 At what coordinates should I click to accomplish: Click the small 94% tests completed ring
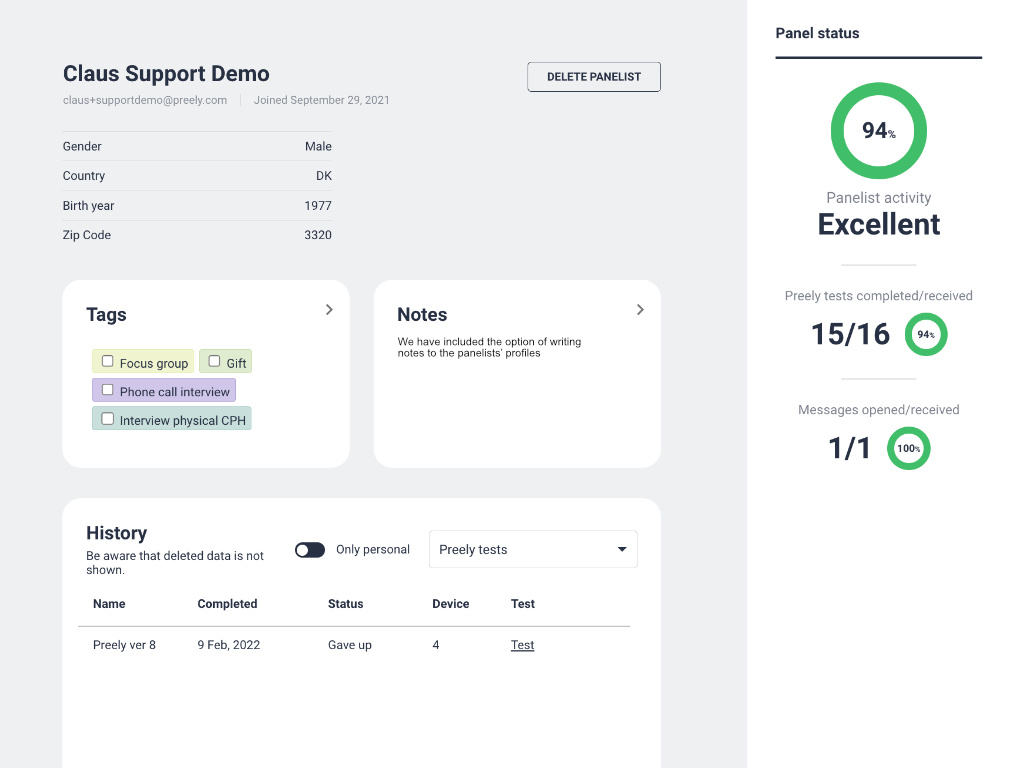coord(926,334)
